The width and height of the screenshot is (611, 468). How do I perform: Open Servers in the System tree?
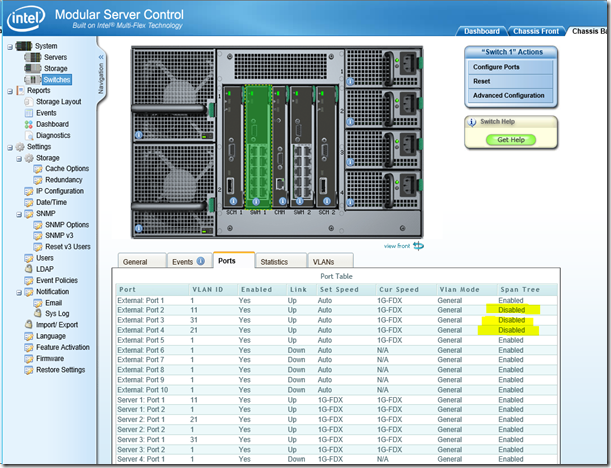pos(55,57)
